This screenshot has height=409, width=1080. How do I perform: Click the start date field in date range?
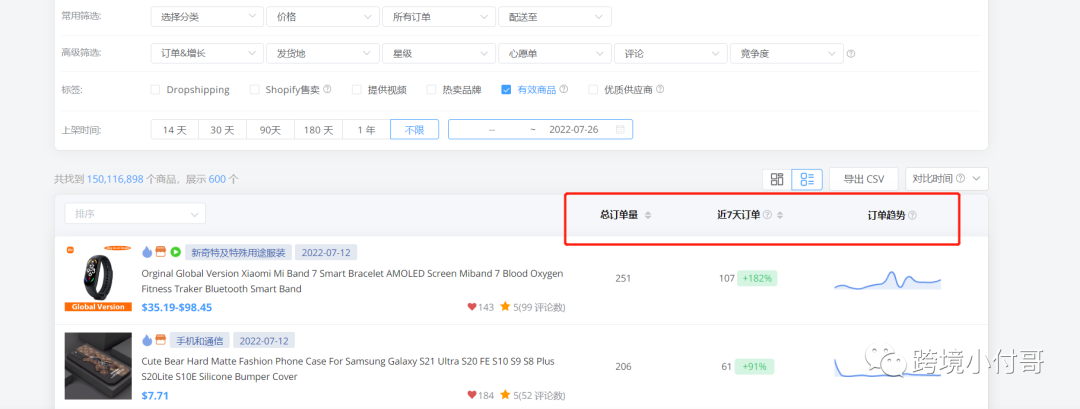[x=492, y=129]
